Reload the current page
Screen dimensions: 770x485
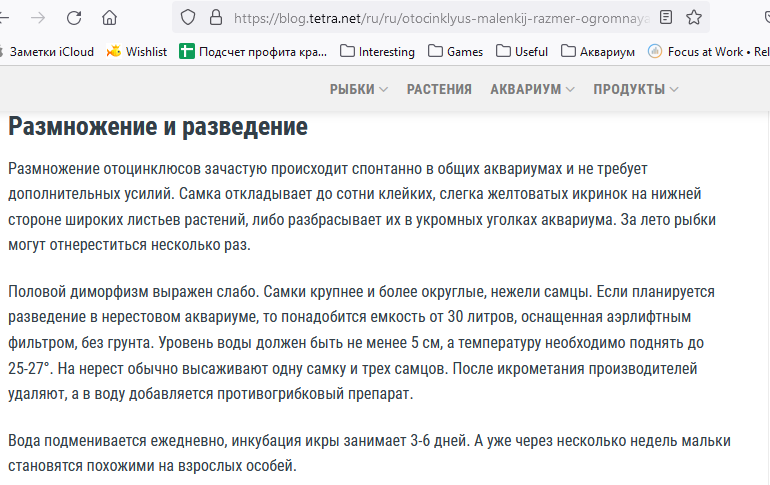74,18
